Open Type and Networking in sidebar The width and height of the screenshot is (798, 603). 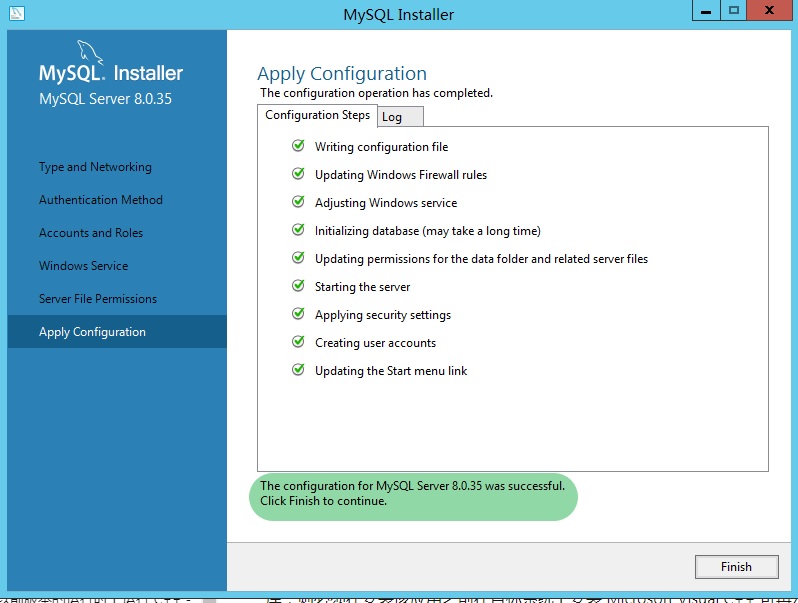pyautogui.click(x=95, y=167)
